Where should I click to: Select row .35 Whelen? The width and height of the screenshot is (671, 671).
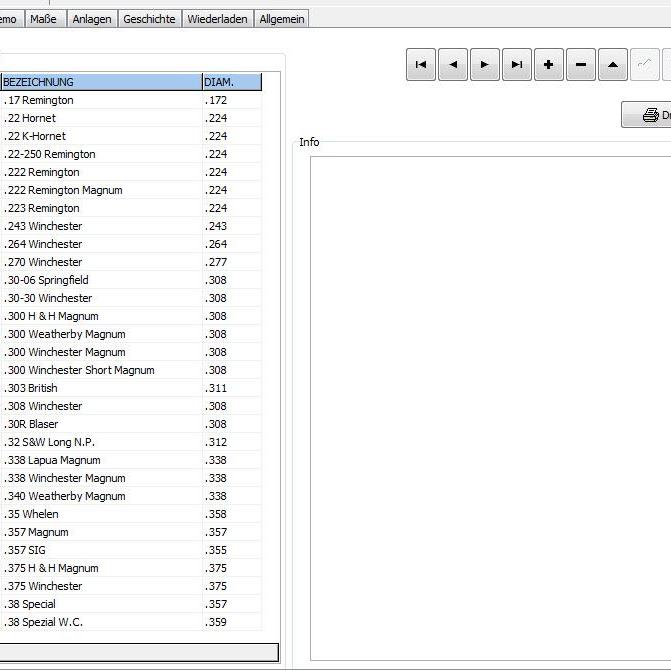(x=131, y=514)
